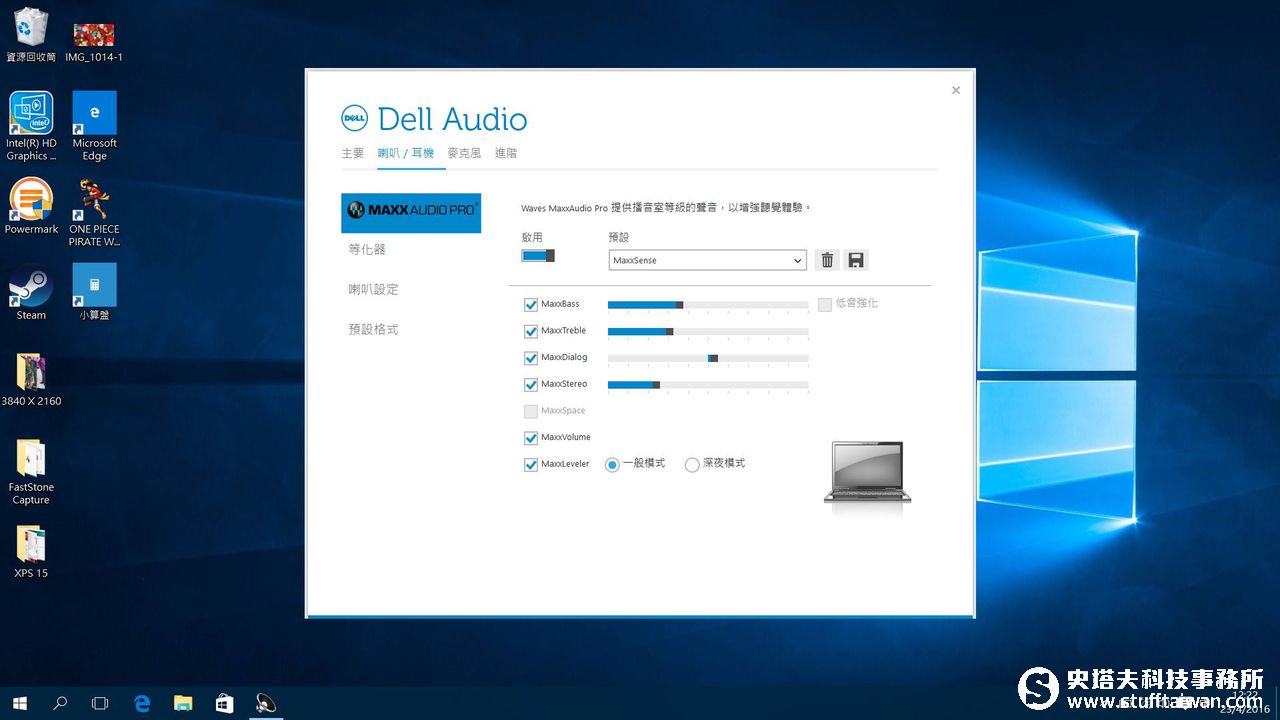Open the Windows Start menu
Image resolution: width=1280 pixels, height=720 pixels.
tap(19, 703)
